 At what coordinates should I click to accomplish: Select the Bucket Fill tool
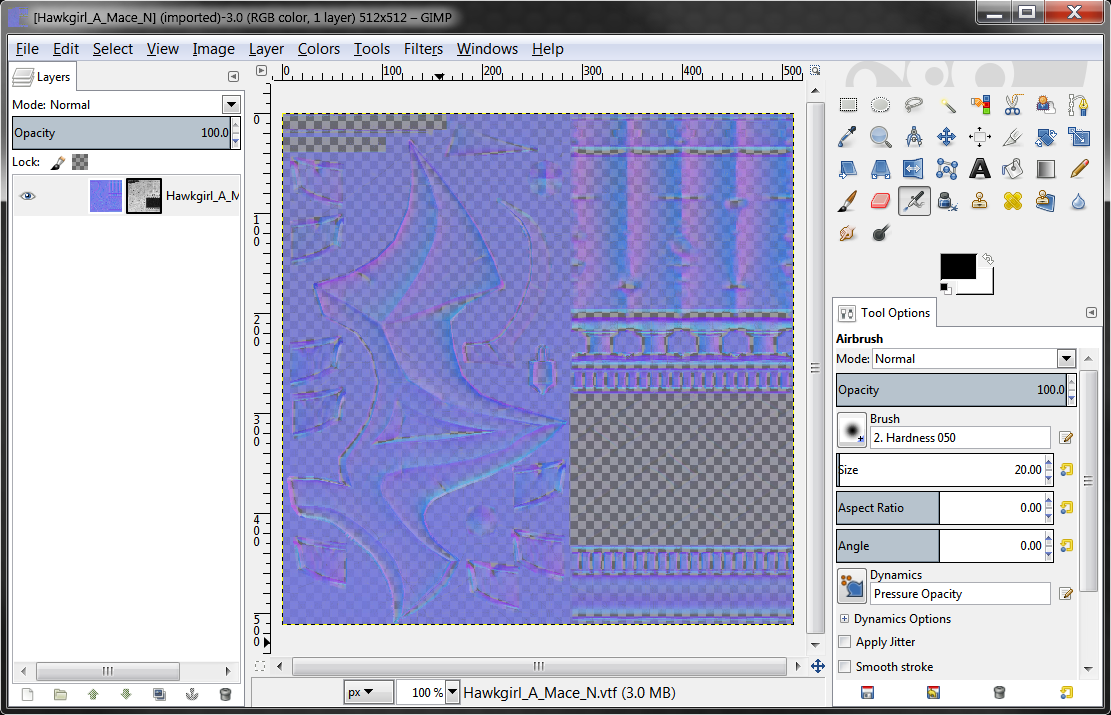(1013, 169)
